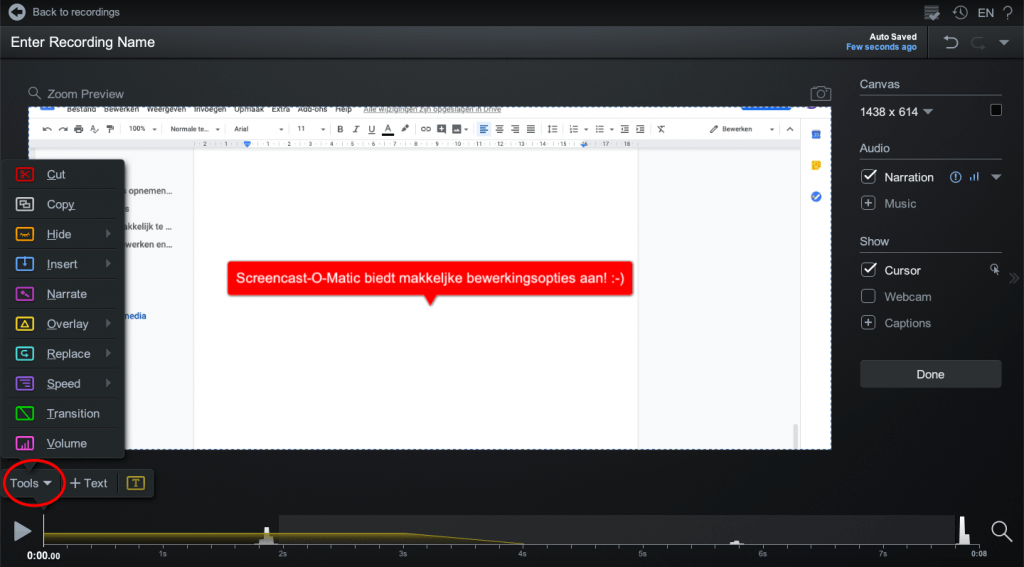This screenshot has height=567, width=1024.
Task: Click the Zoom Preview magnifier icon
Action: point(35,93)
